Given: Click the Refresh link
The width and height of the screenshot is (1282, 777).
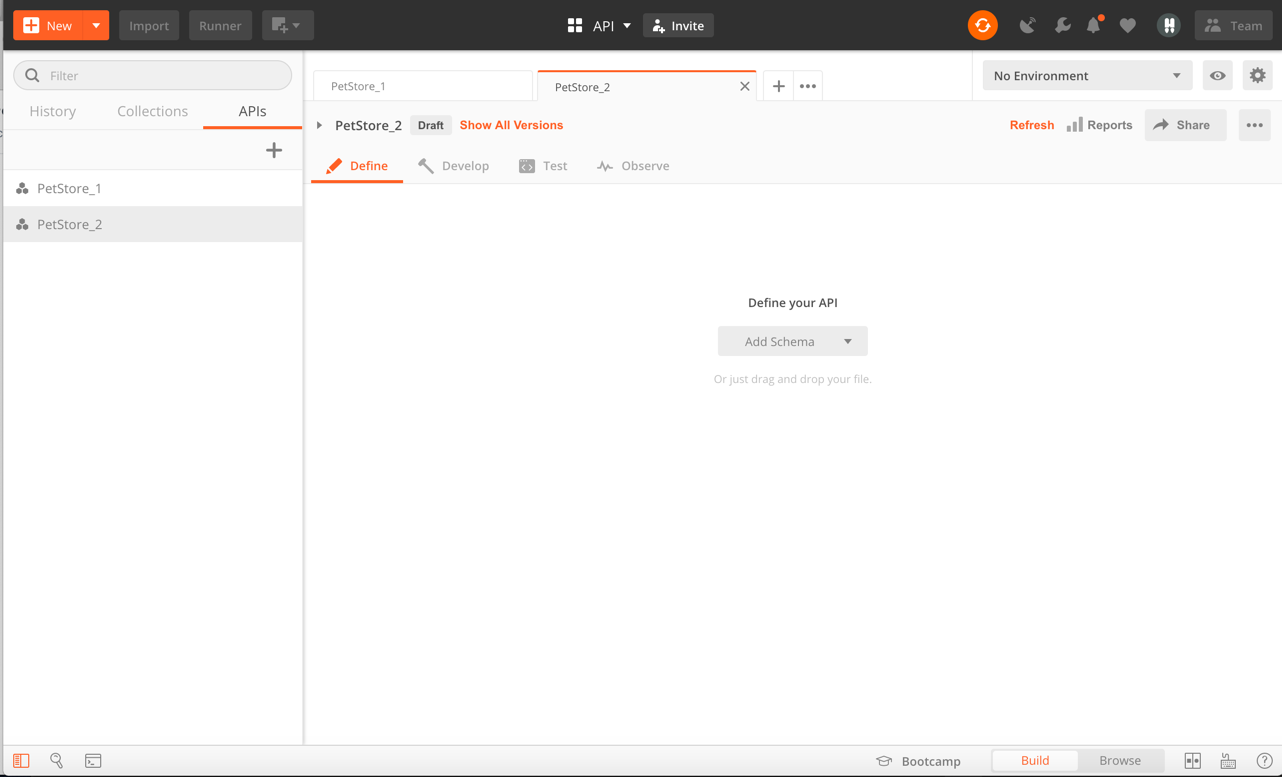Looking at the screenshot, I should point(1032,125).
